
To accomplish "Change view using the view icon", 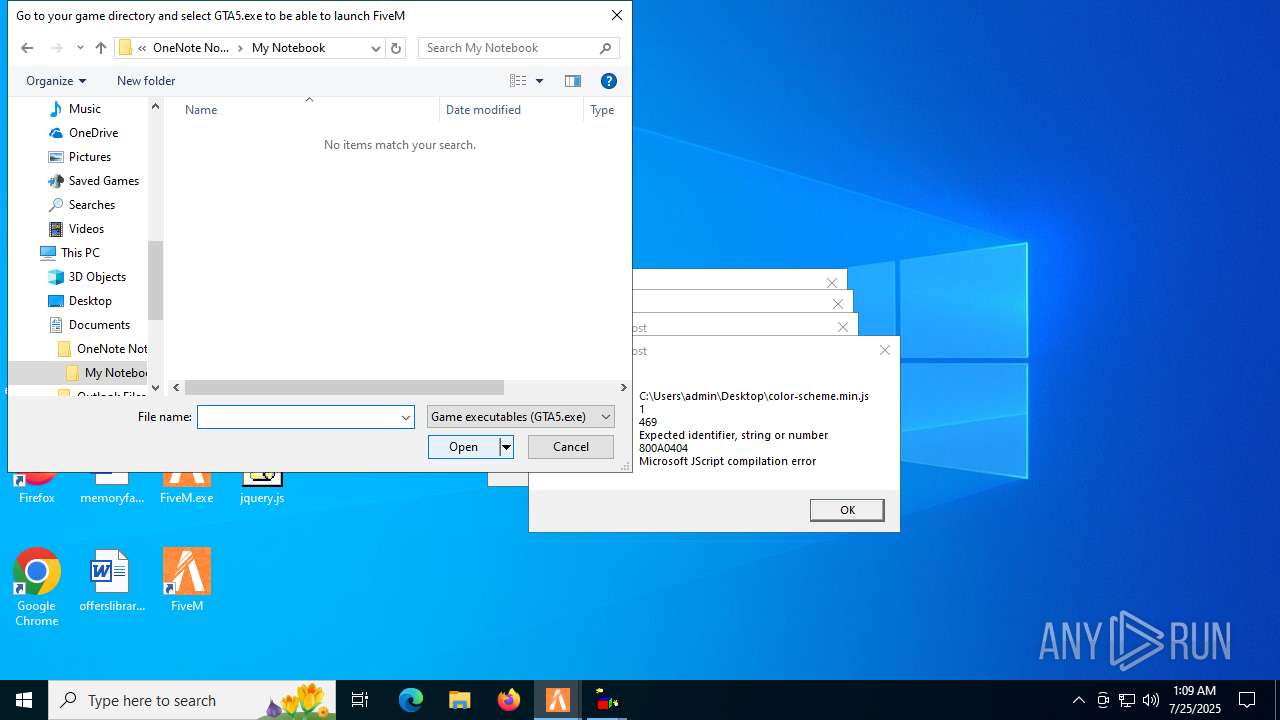I will coord(518,81).
